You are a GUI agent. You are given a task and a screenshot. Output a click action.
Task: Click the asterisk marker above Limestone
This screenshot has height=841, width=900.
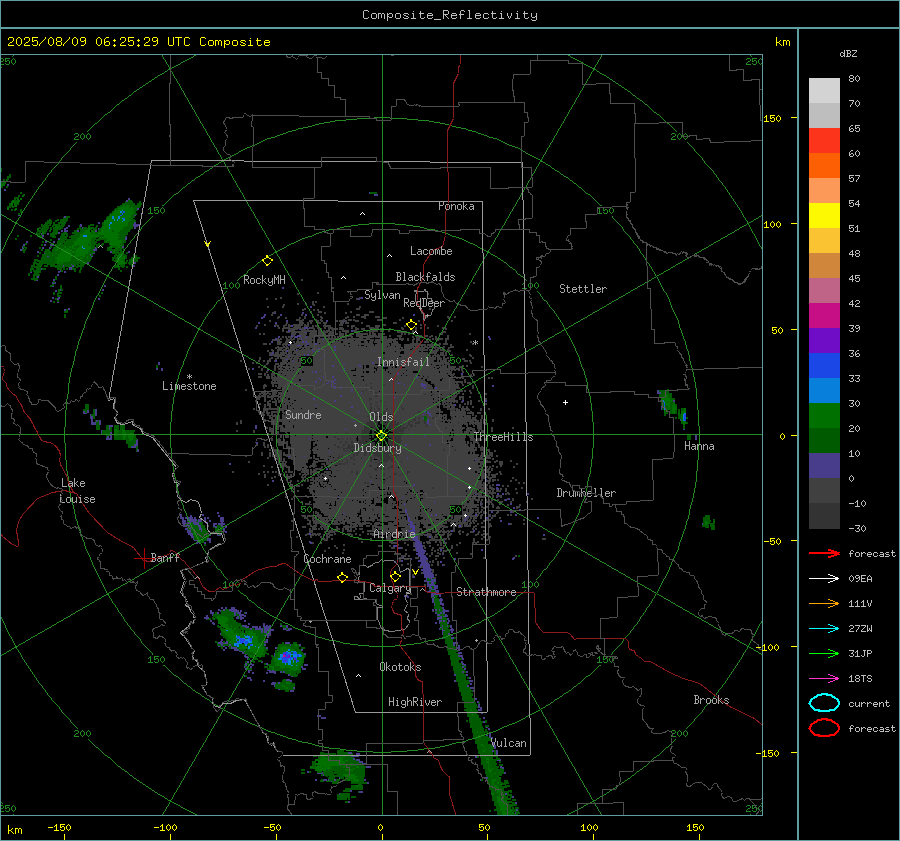pyautogui.click(x=189, y=377)
